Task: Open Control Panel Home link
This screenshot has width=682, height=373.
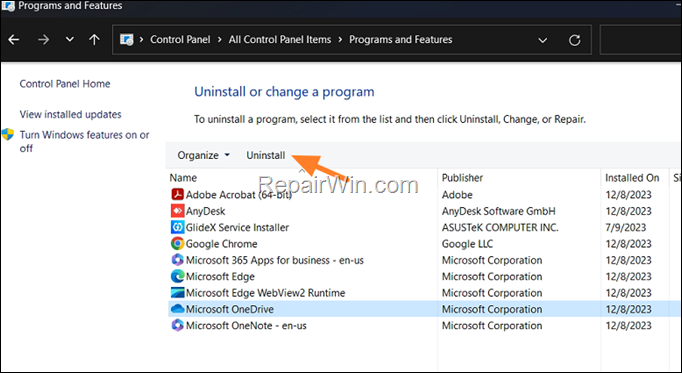Action: 65,83
